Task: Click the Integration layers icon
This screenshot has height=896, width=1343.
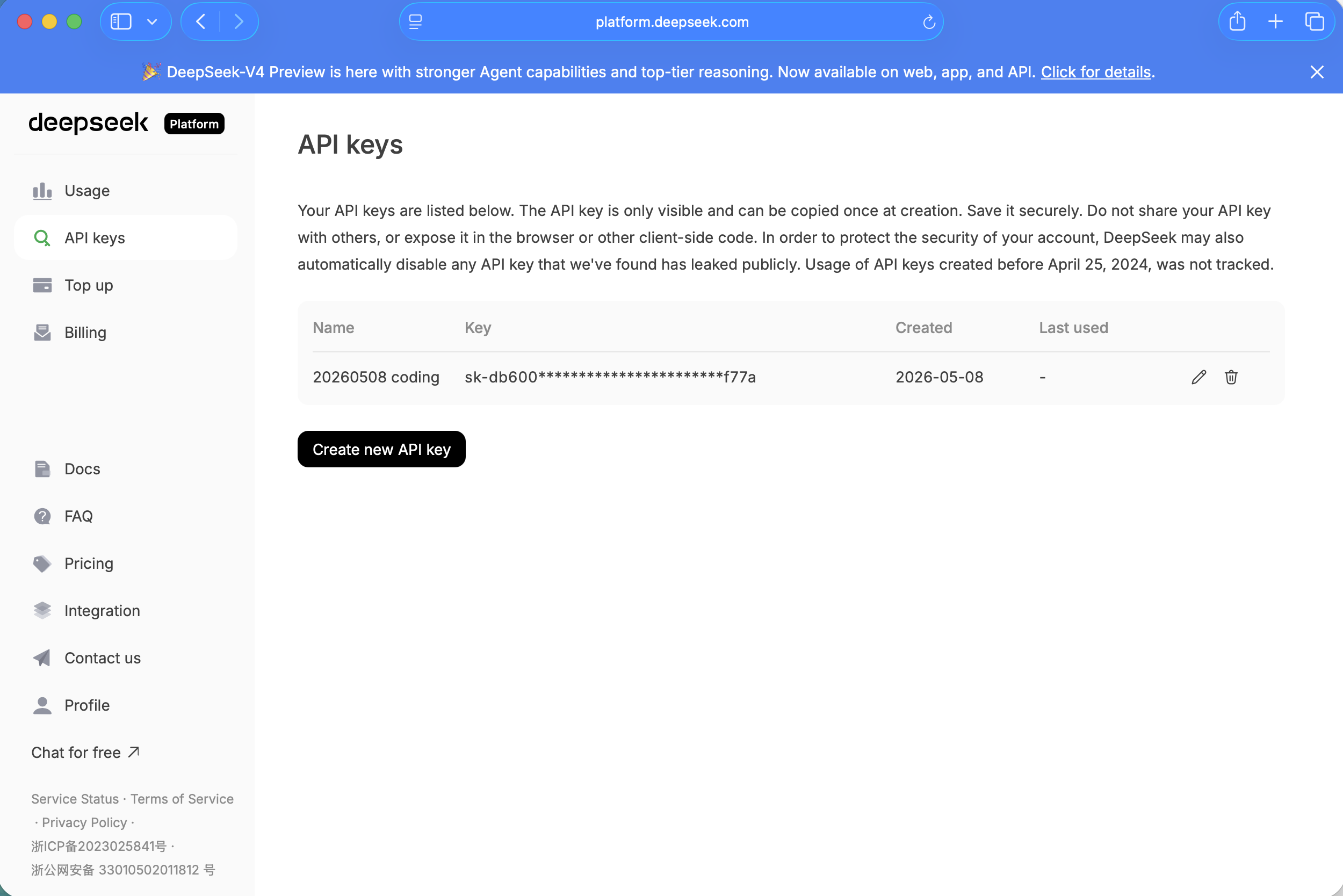Action: (42, 611)
